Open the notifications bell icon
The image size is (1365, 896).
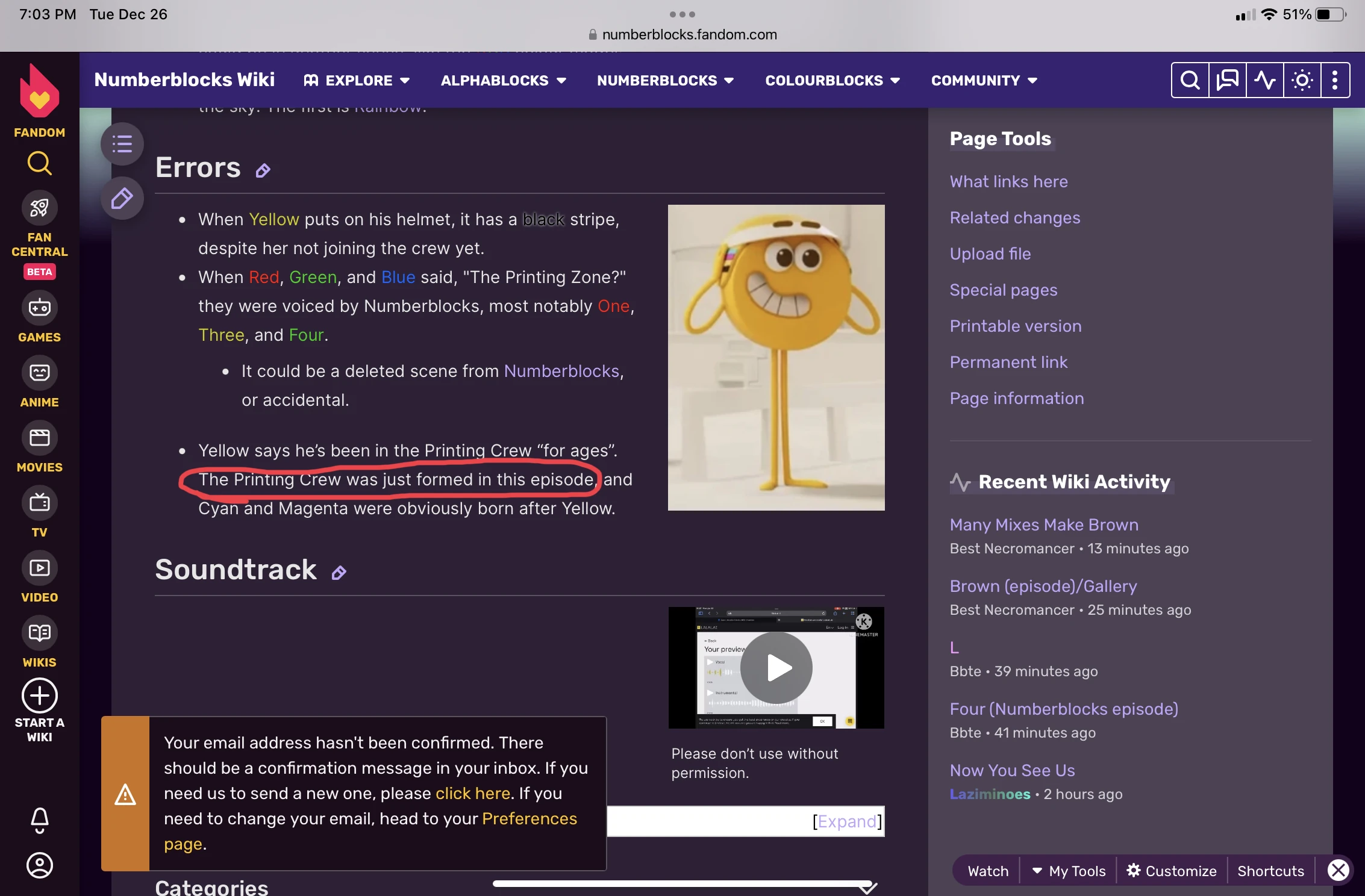[x=40, y=820]
